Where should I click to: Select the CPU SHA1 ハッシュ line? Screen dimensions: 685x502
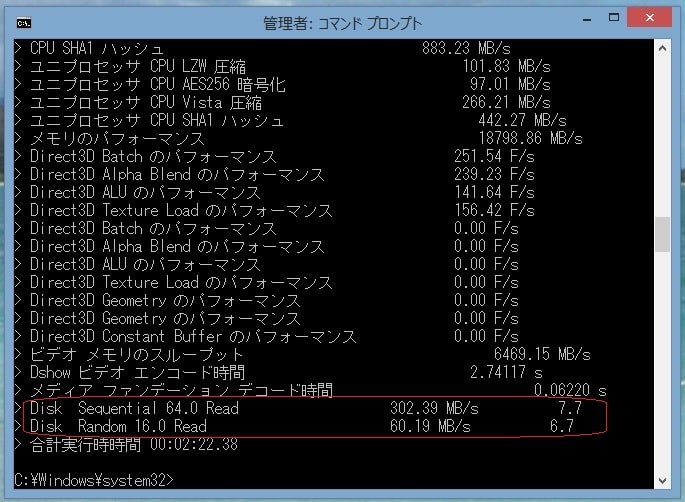(97, 48)
